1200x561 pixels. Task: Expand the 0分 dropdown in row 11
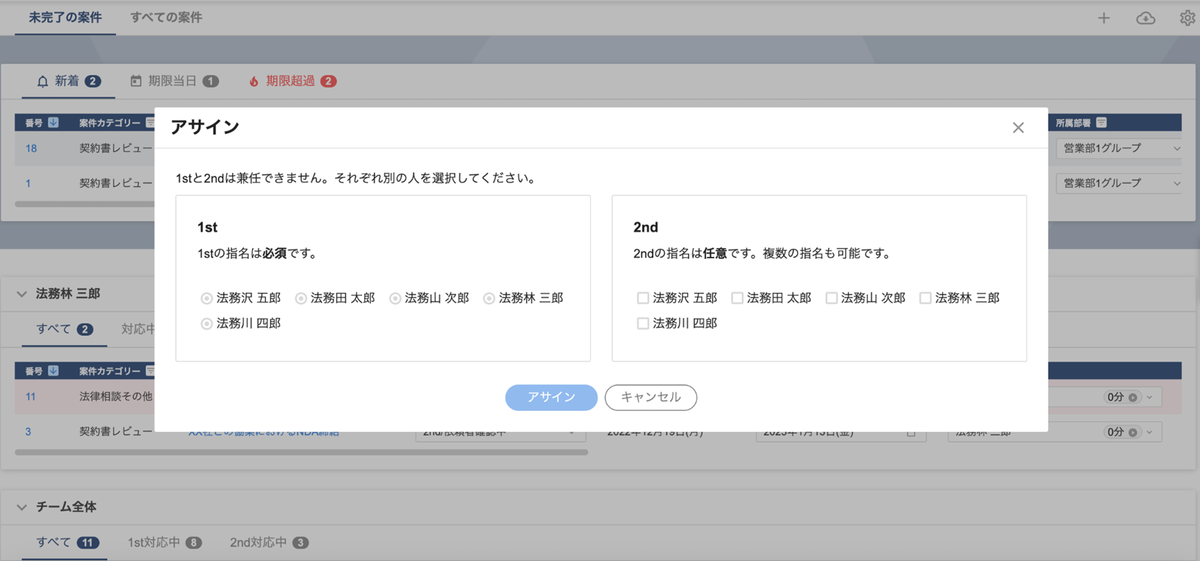tap(1150, 397)
